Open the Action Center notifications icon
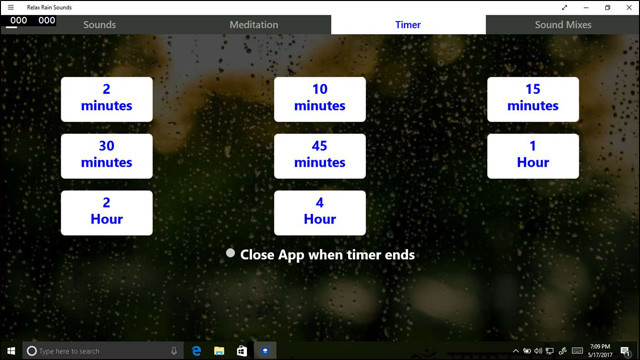The height and width of the screenshot is (360, 640). [625, 351]
